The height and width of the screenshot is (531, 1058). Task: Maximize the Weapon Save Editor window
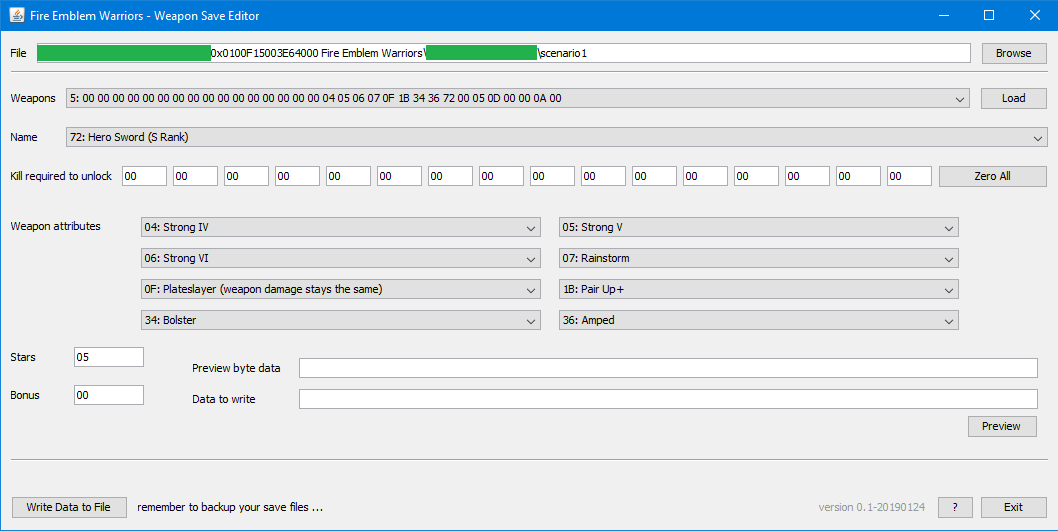(x=989, y=15)
